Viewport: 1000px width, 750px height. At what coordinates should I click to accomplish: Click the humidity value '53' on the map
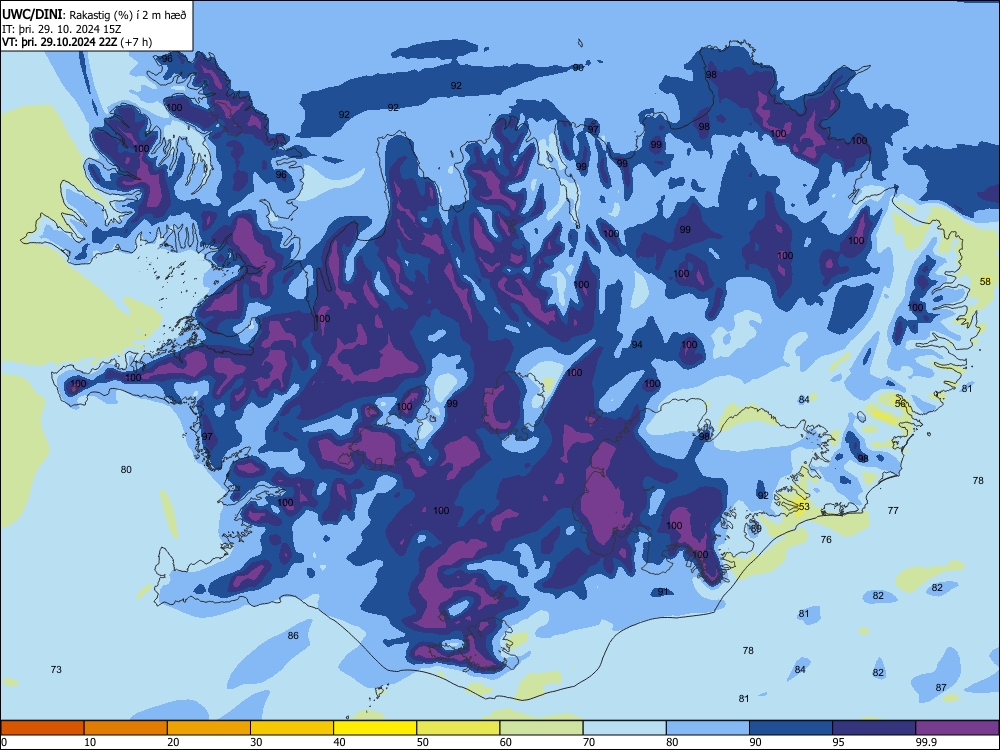click(804, 506)
